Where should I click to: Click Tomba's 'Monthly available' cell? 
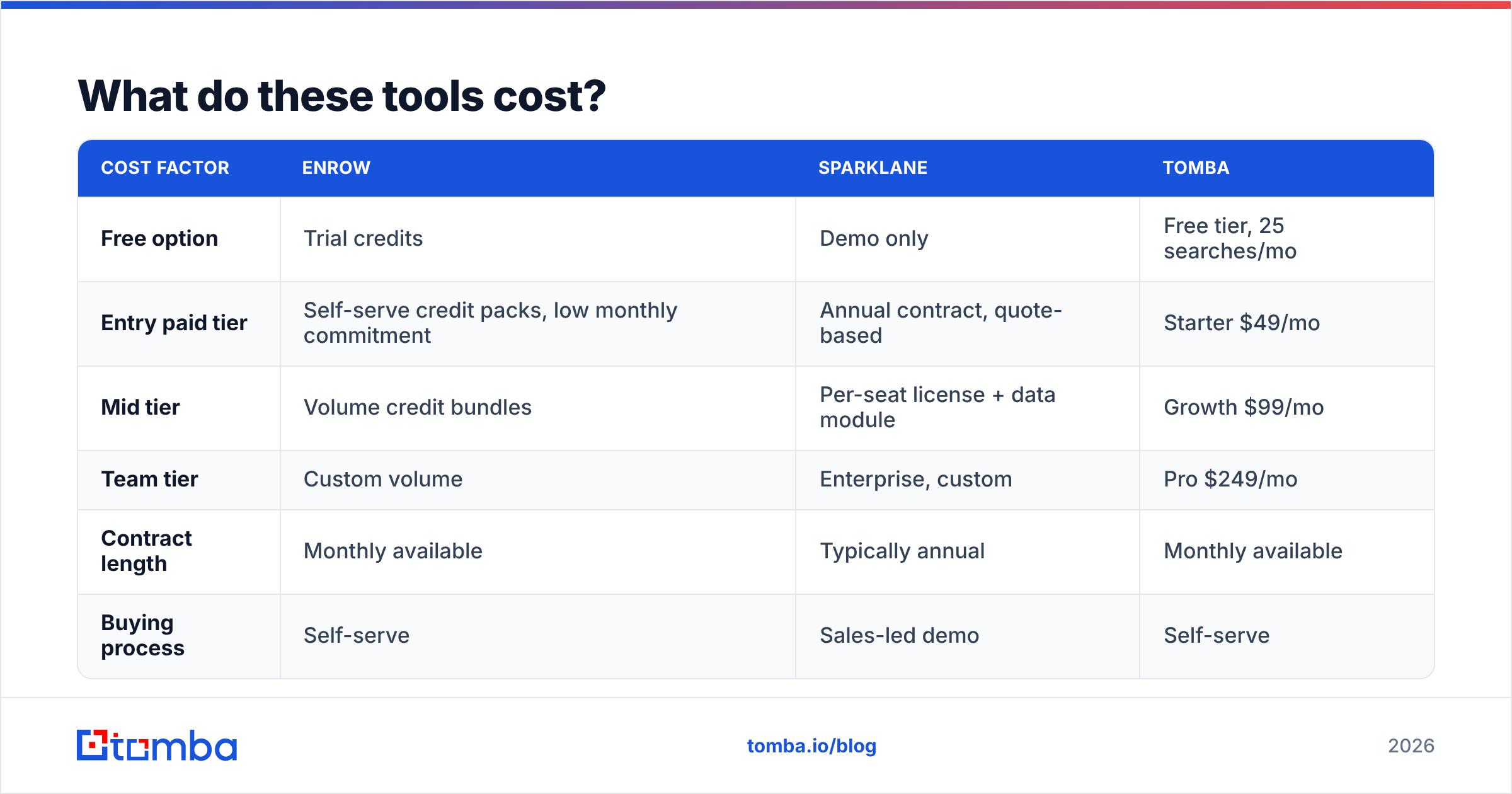(1252, 551)
